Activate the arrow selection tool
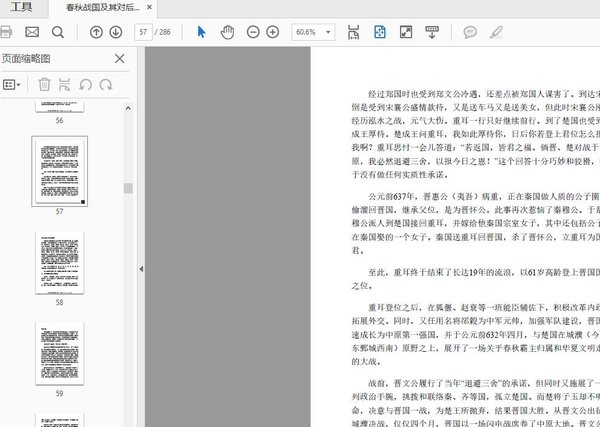 [x=201, y=32]
